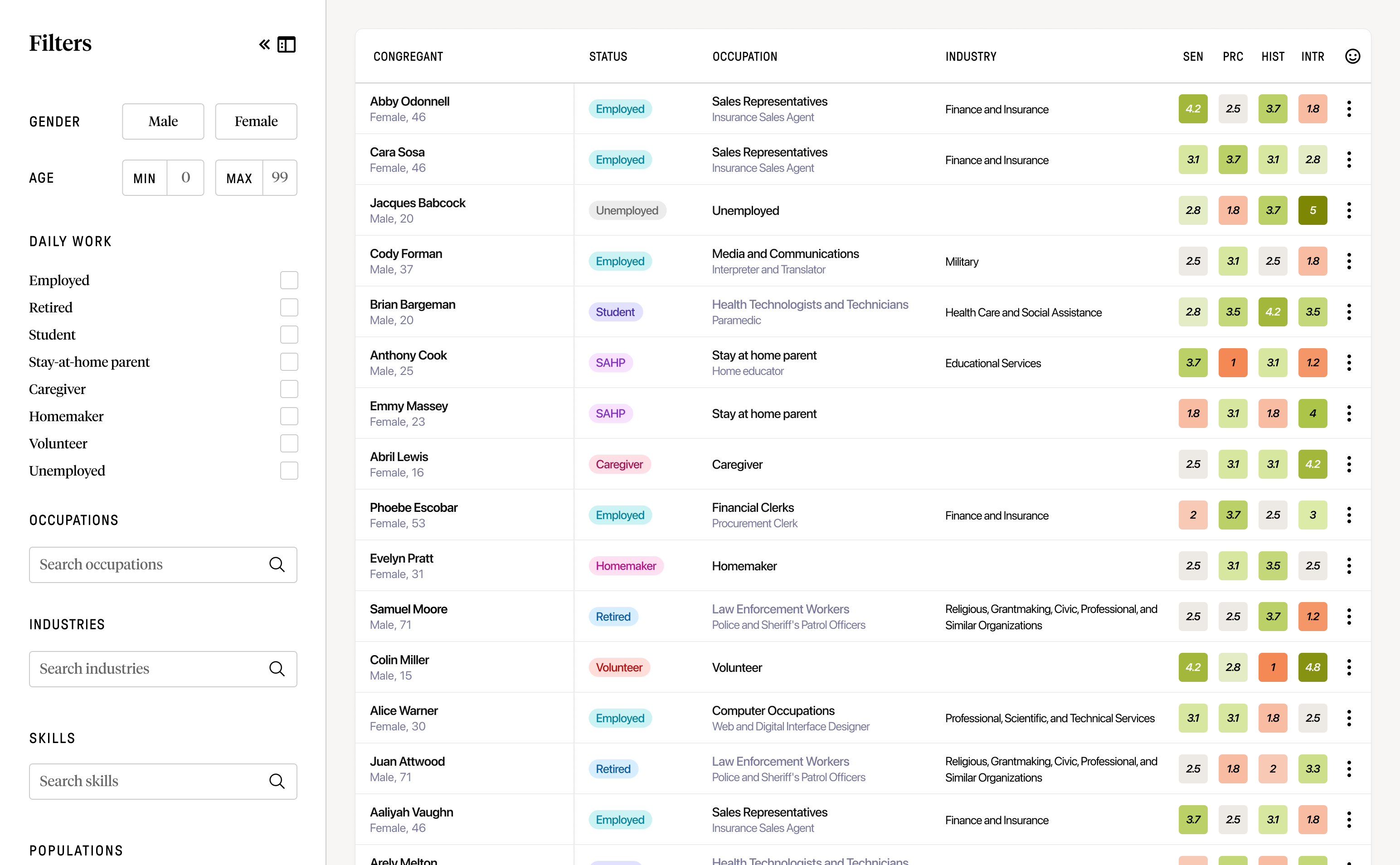Click the Student status badge for Brian Bargeman
The width and height of the screenshot is (1400, 865).
coord(615,312)
